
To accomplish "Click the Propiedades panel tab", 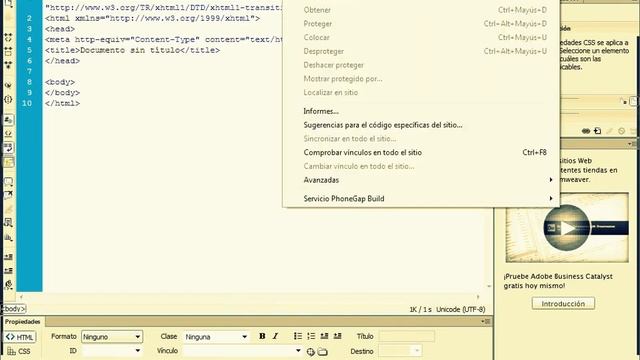I will 23,322.
